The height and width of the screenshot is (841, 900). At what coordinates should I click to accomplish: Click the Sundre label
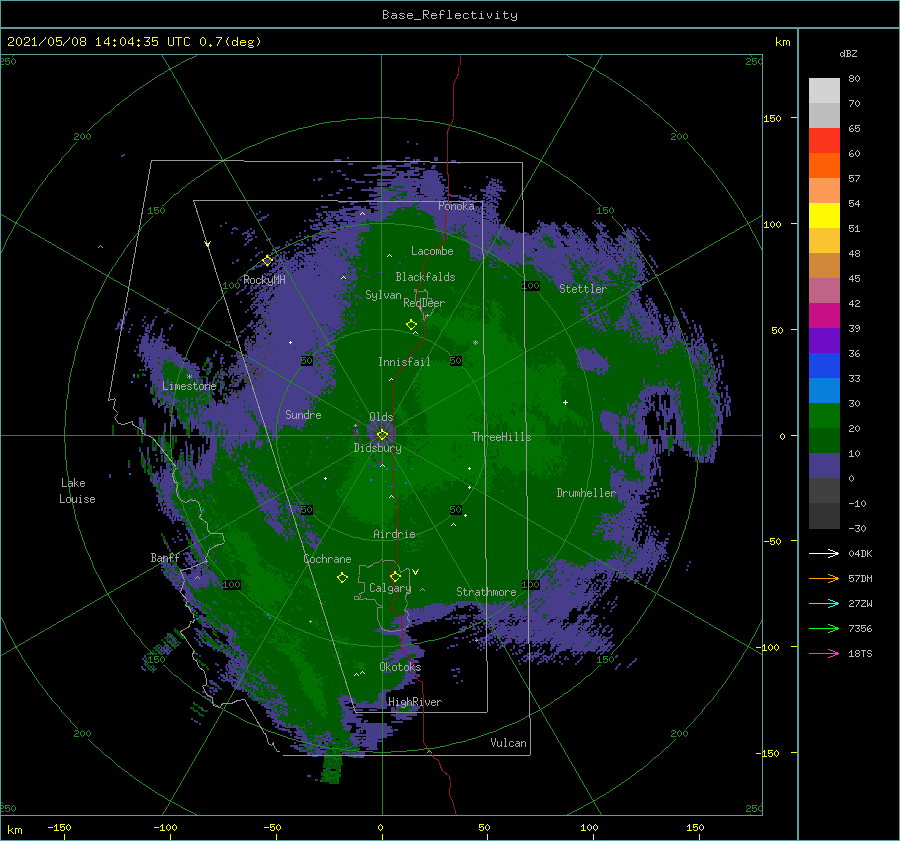[x=304, y=415]
